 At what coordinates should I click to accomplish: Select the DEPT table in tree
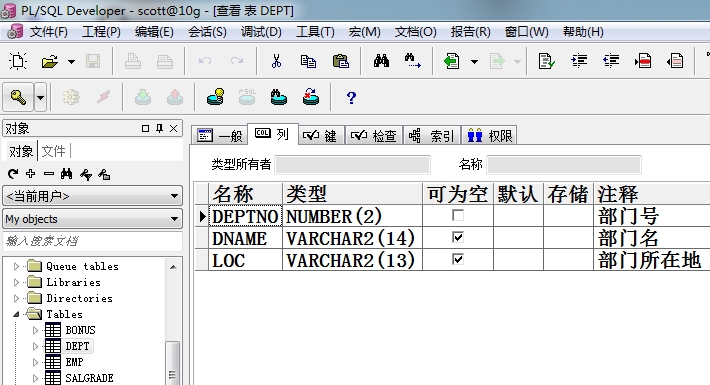pyautogui.click(x=77, y=346)
